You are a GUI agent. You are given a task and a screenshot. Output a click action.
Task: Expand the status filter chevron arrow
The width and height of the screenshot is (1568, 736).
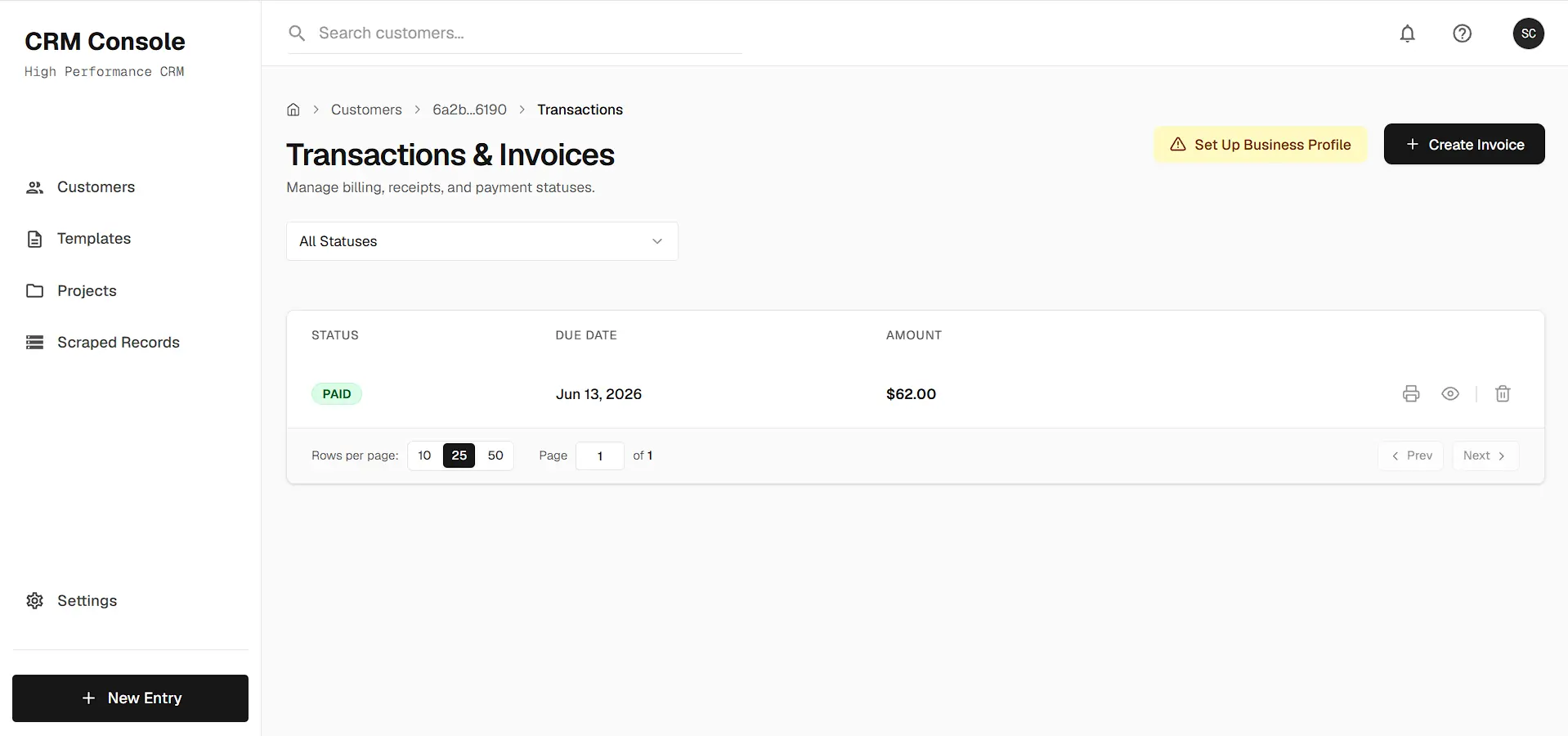656,241
